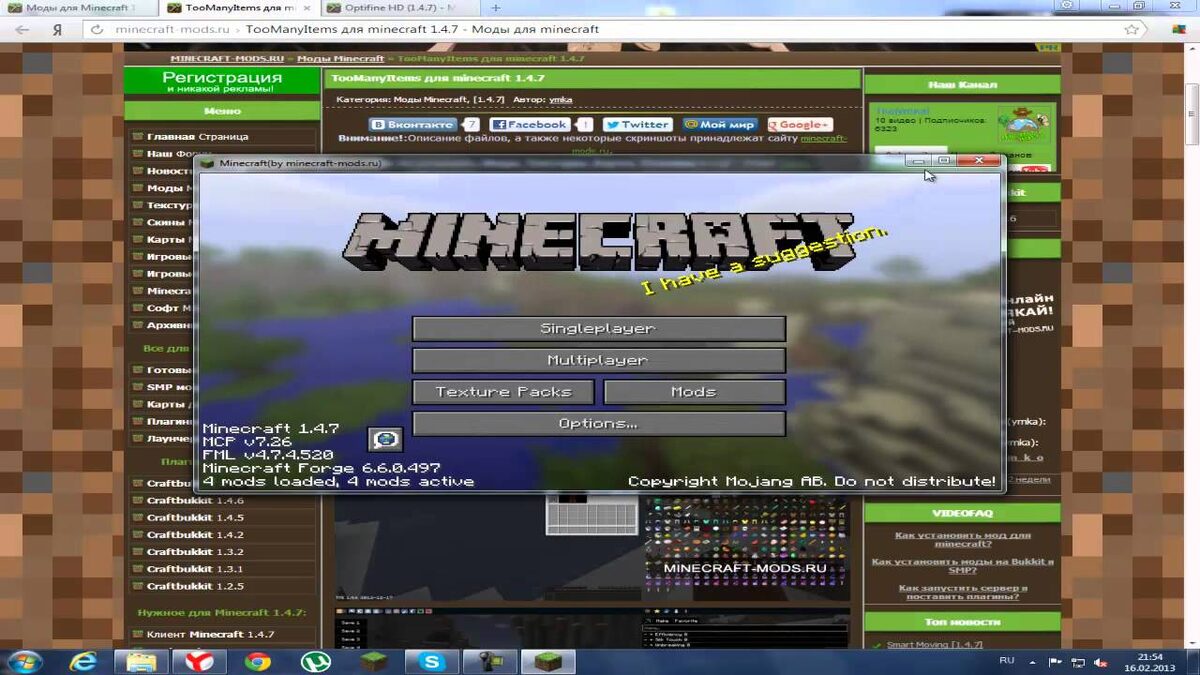Click MINECRAFT-MODS.RU breadcrumb link
This screenshot has width=1200, height=675.
pyautogui.click(x=227, y=59)
